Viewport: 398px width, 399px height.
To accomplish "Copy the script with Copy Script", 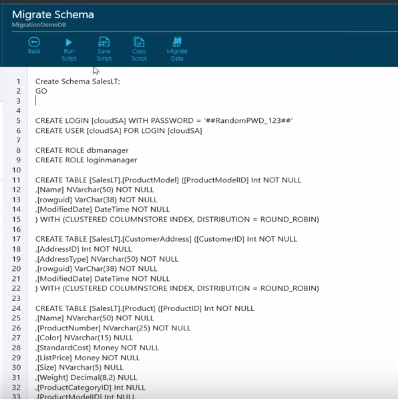I will (139, 49).
